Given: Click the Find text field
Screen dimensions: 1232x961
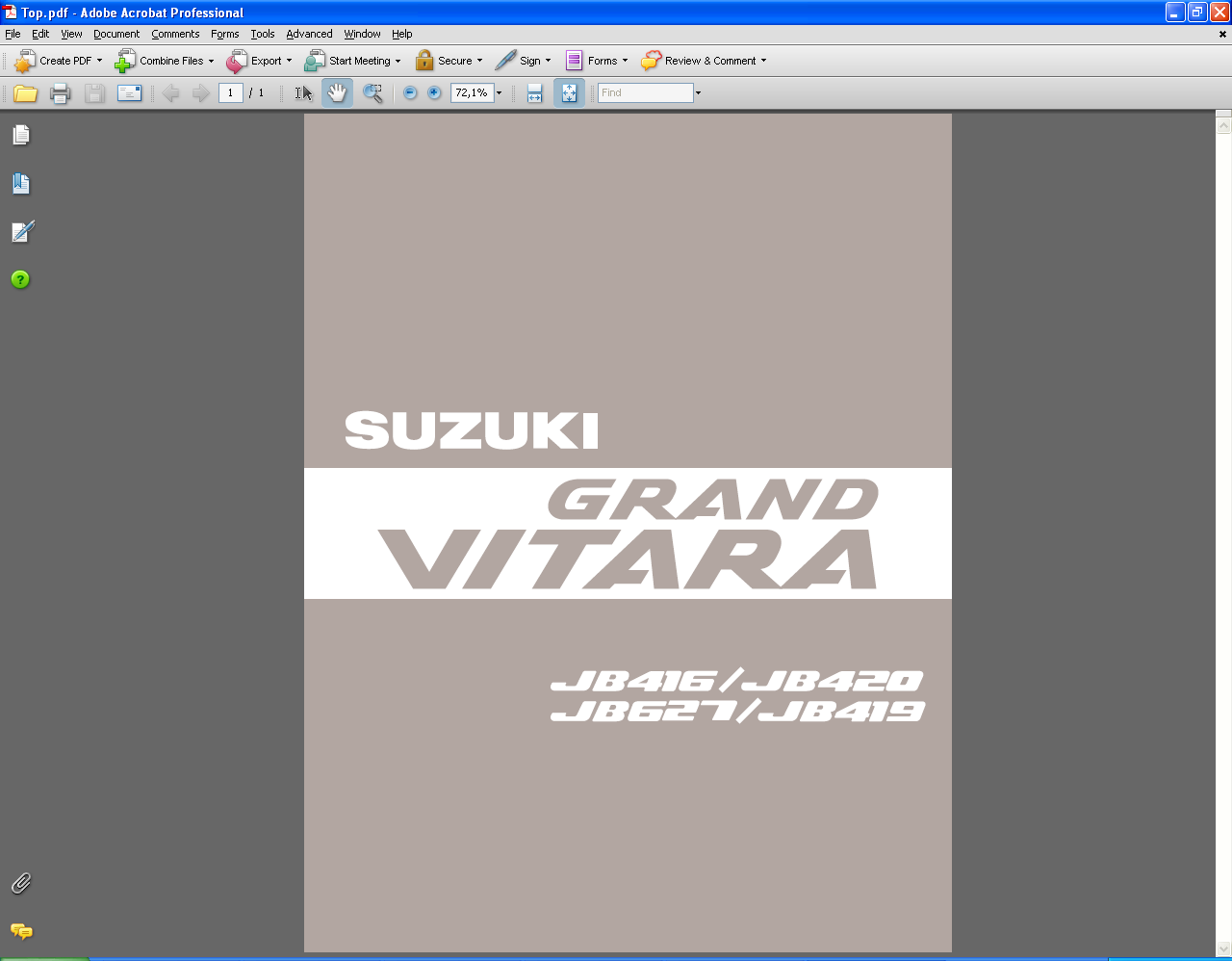Looking at the screenshot, I should 645,93.
